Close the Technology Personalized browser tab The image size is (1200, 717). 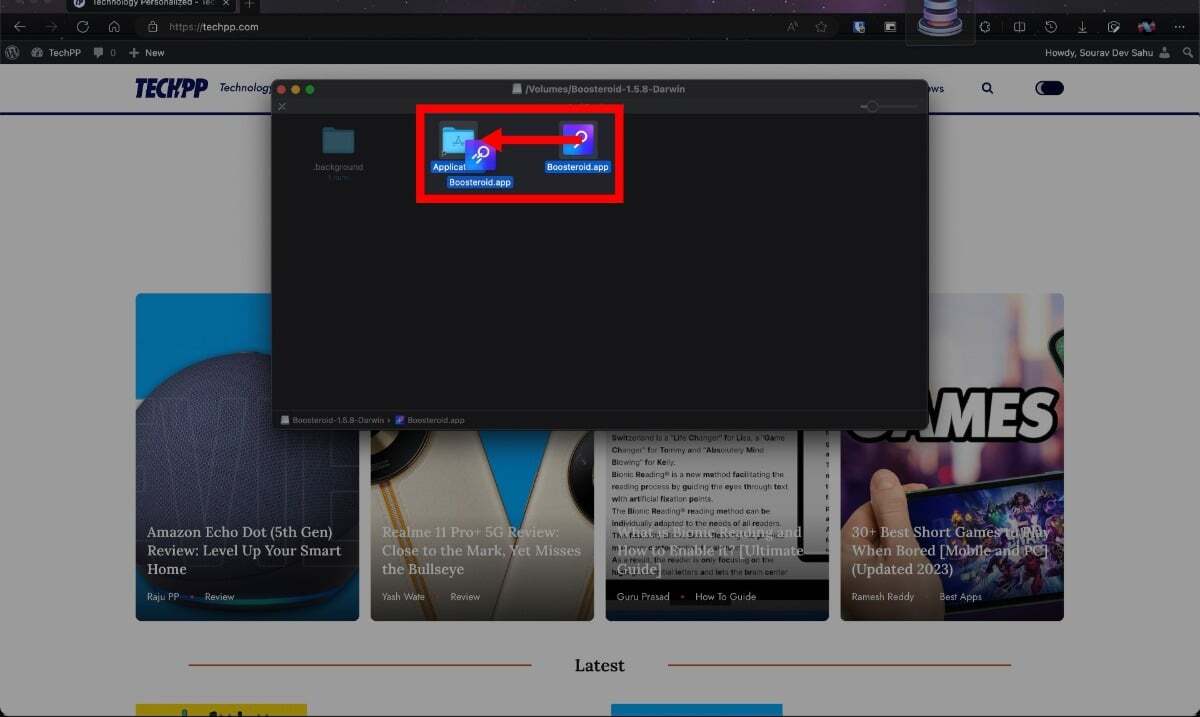pyautogui.click(x=226, y=4)
